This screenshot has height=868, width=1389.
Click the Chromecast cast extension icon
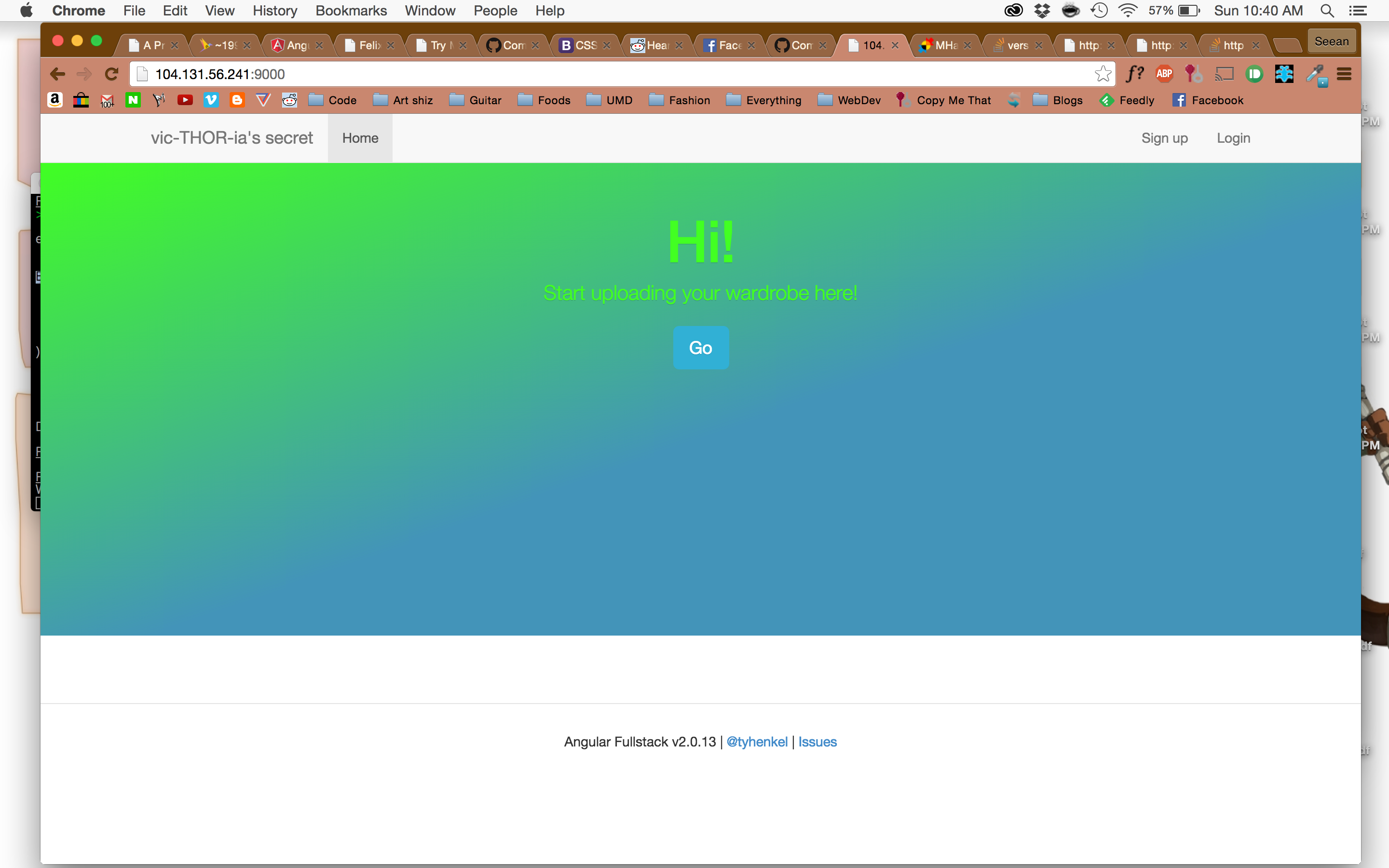coord(1224,74)
